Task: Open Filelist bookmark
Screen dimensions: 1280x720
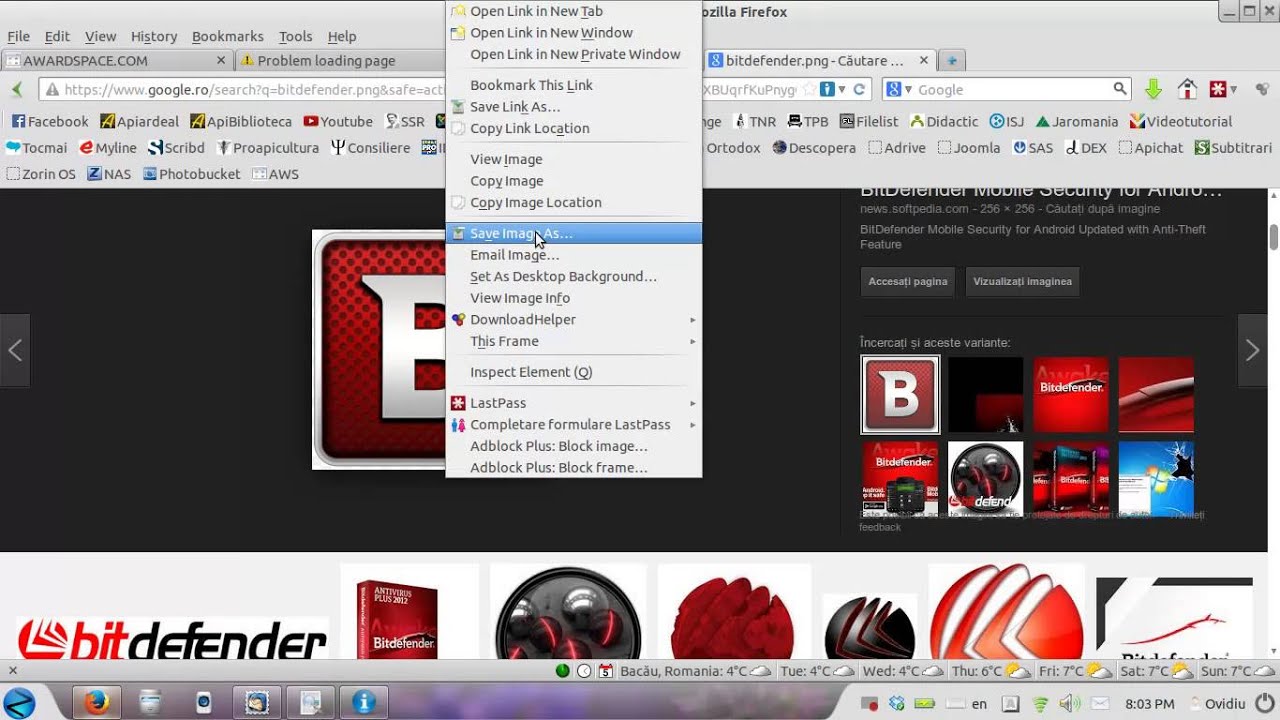Action: (869, 121)
